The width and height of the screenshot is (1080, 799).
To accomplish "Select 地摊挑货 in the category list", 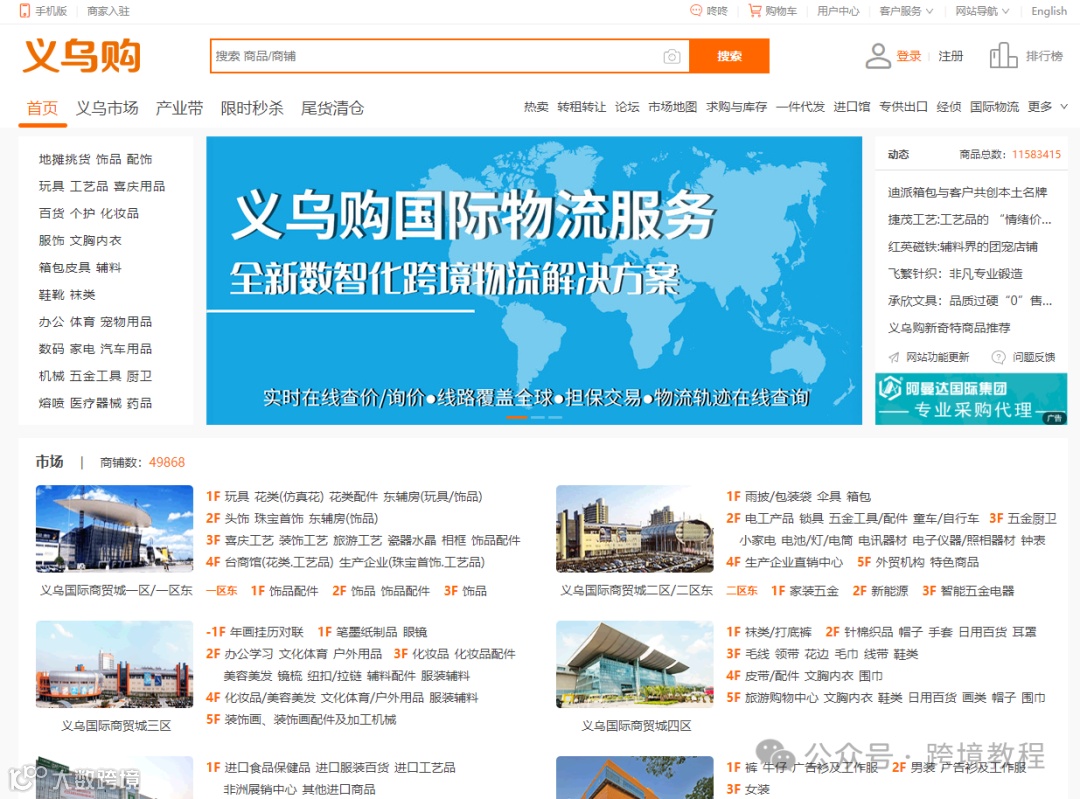I will tap(64, 159).
